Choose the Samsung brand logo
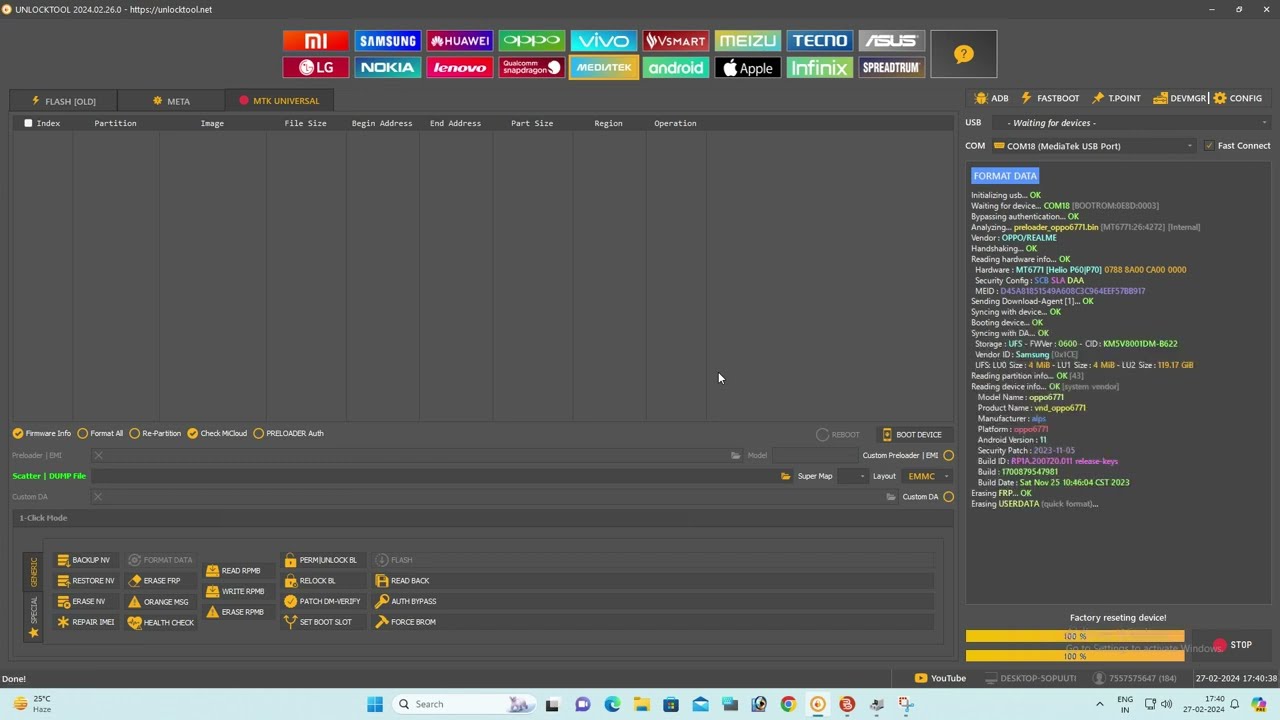 coord(388,41)
